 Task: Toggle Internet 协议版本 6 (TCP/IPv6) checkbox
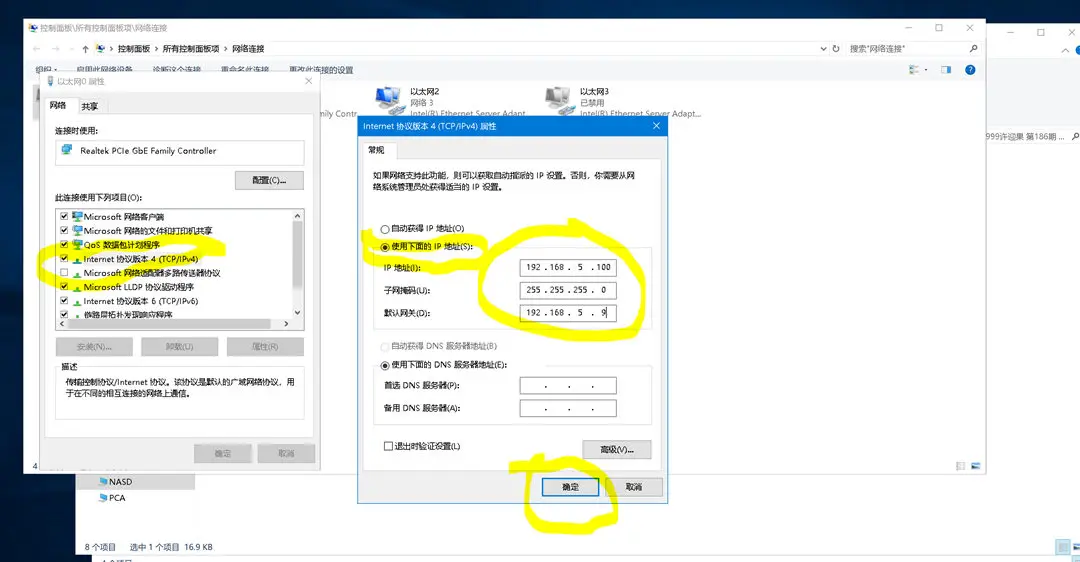pyautogui.click(x=64, y=301)
